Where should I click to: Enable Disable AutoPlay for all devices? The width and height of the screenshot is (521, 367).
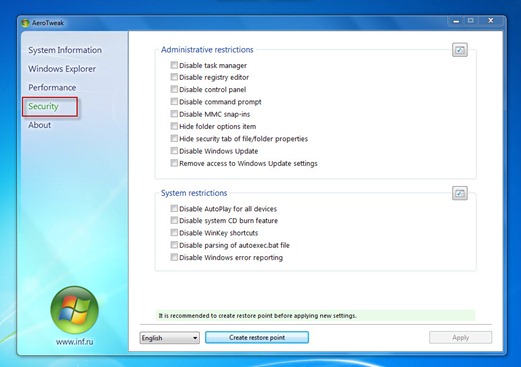174,208
